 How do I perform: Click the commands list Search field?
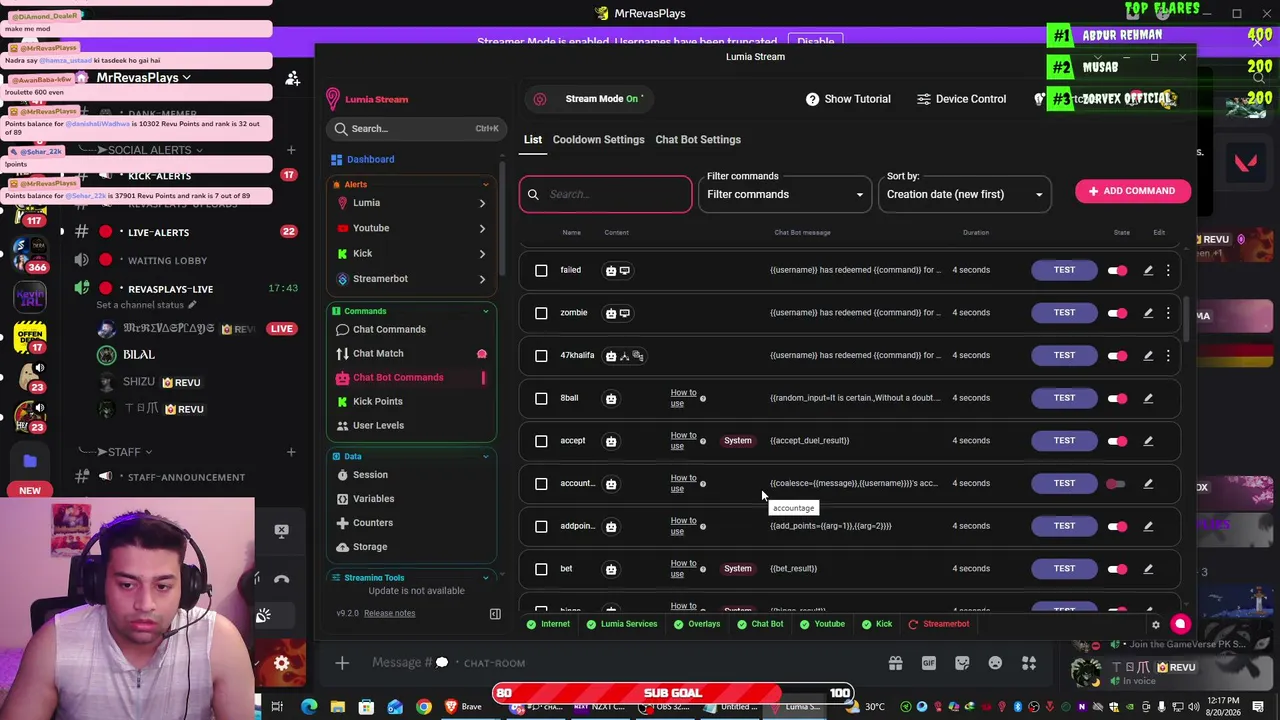(606, 194)
